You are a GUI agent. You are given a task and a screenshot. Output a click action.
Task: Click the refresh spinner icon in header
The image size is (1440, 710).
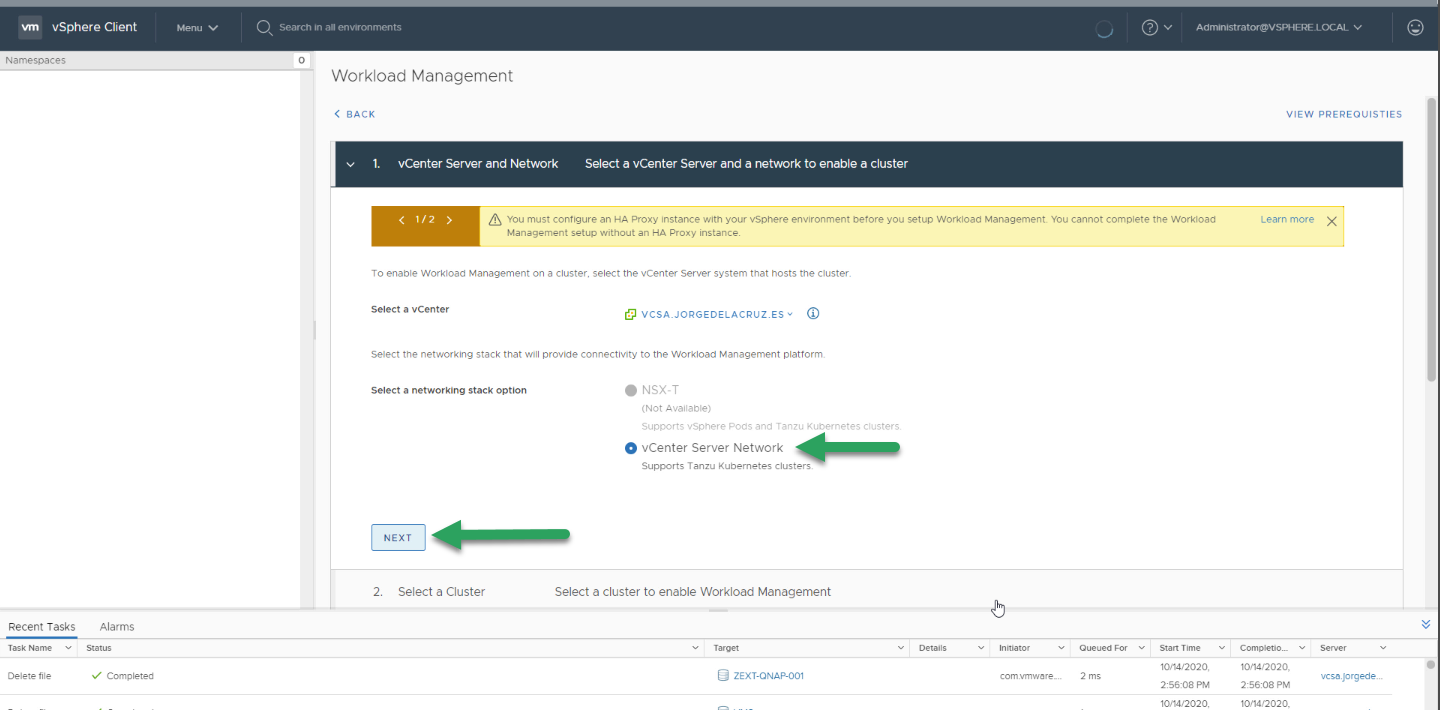[1104, 28]
